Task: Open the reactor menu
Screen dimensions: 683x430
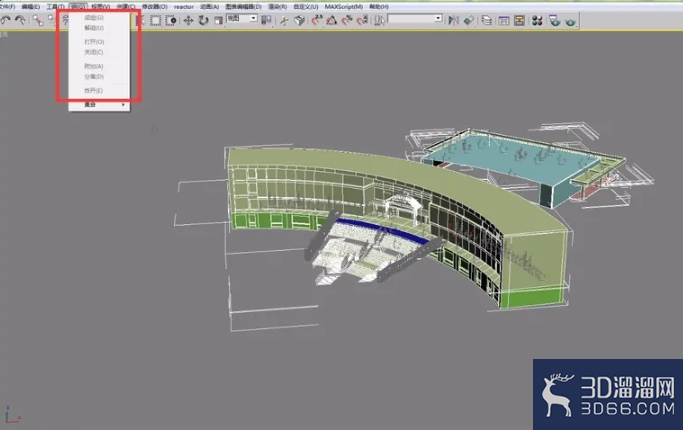Action: 183,7
